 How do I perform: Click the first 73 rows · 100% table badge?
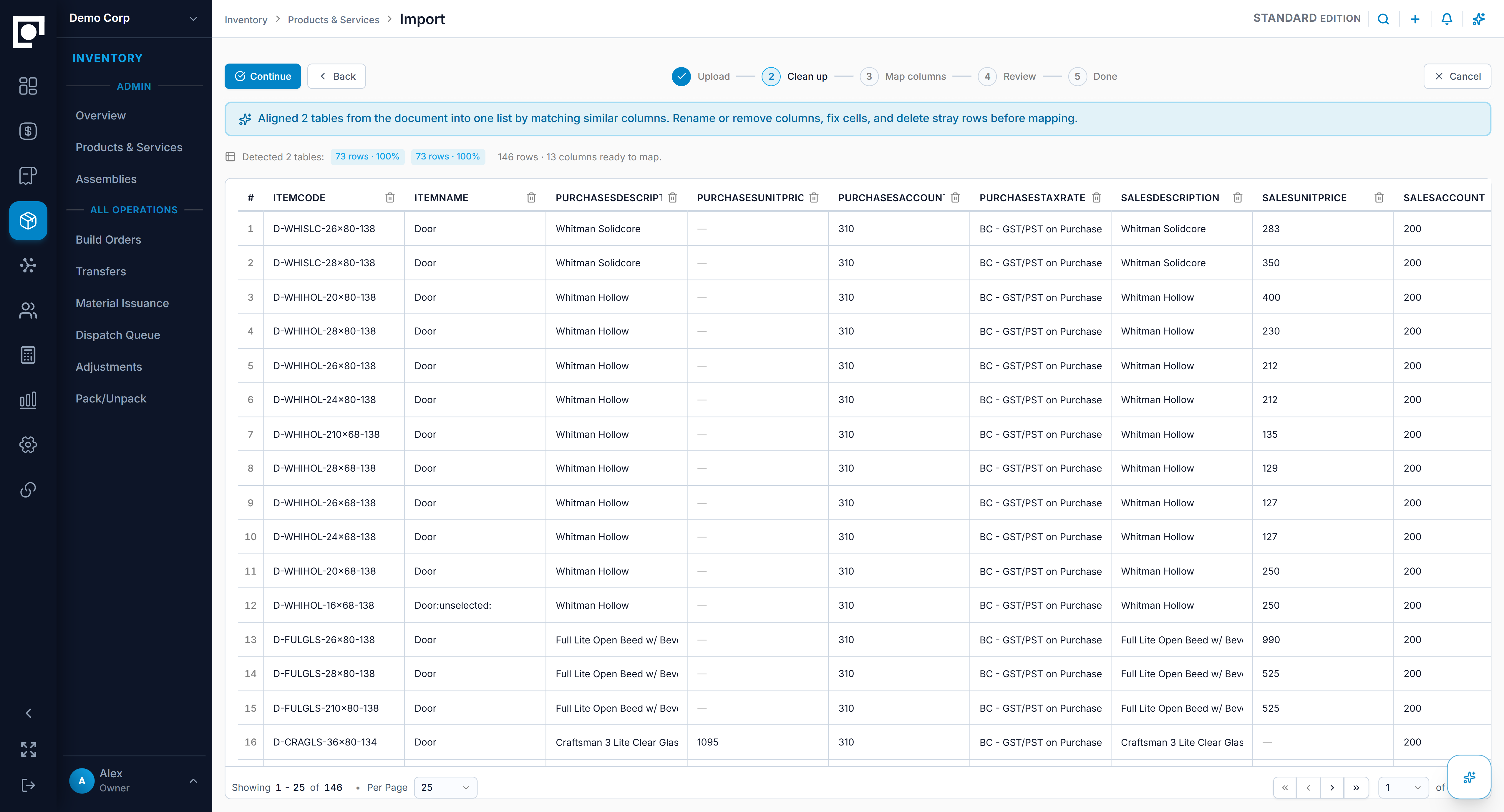[x=367, y=156]
